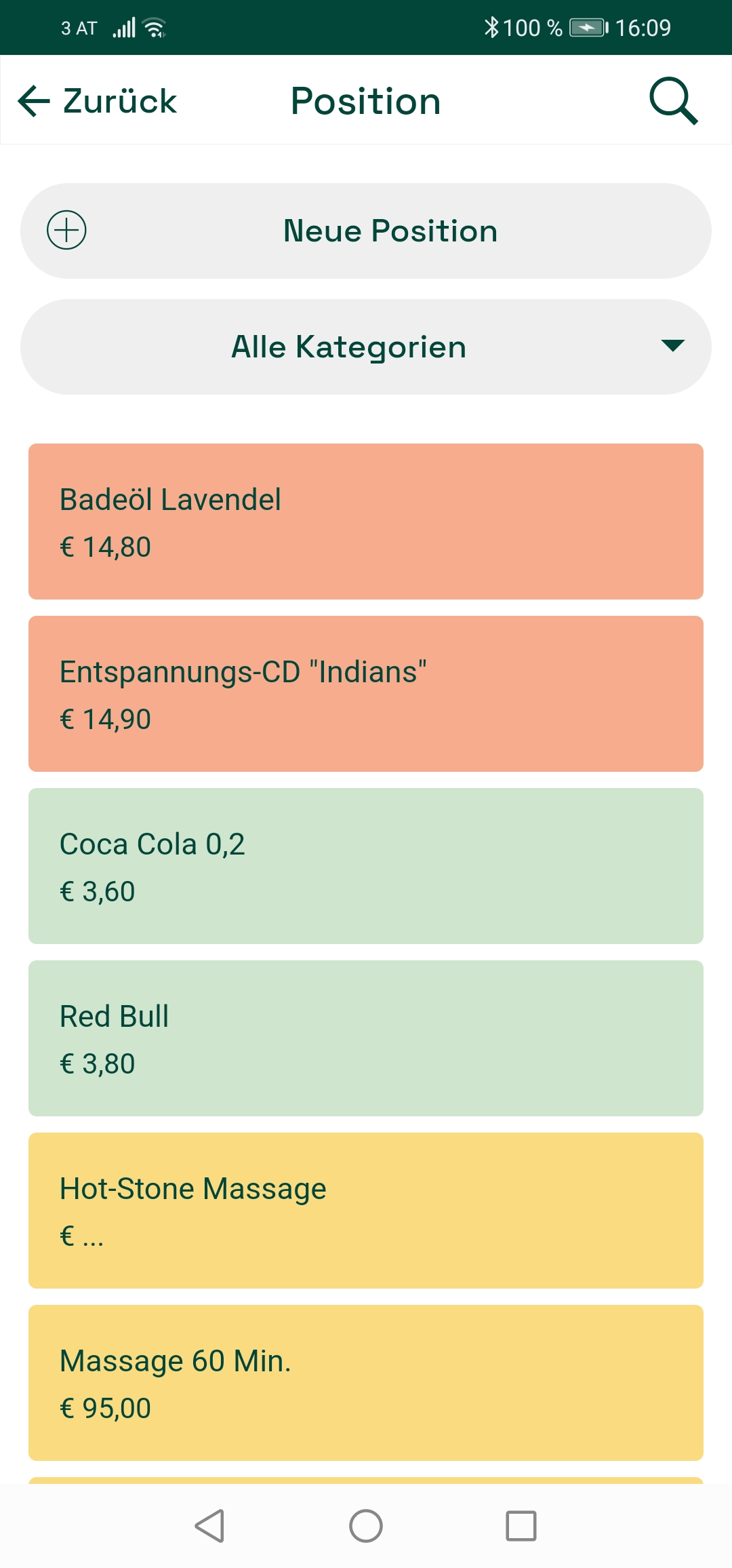Screen dimensions: 732x1568
Task: Tap the Bluetooth status icon
Action: point(491,27)
